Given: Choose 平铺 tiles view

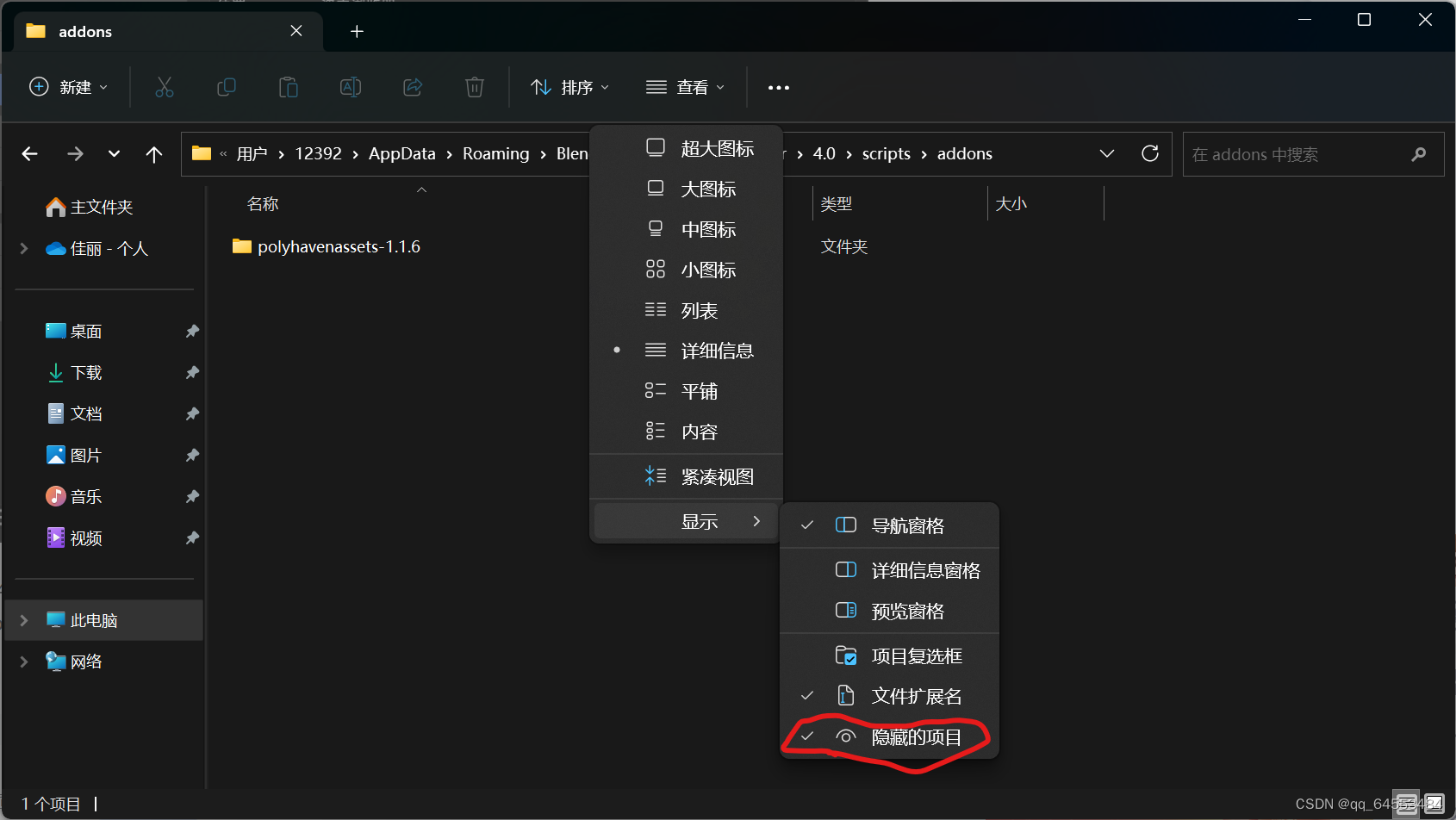Looking at the screenshot, I should point(687,391).
